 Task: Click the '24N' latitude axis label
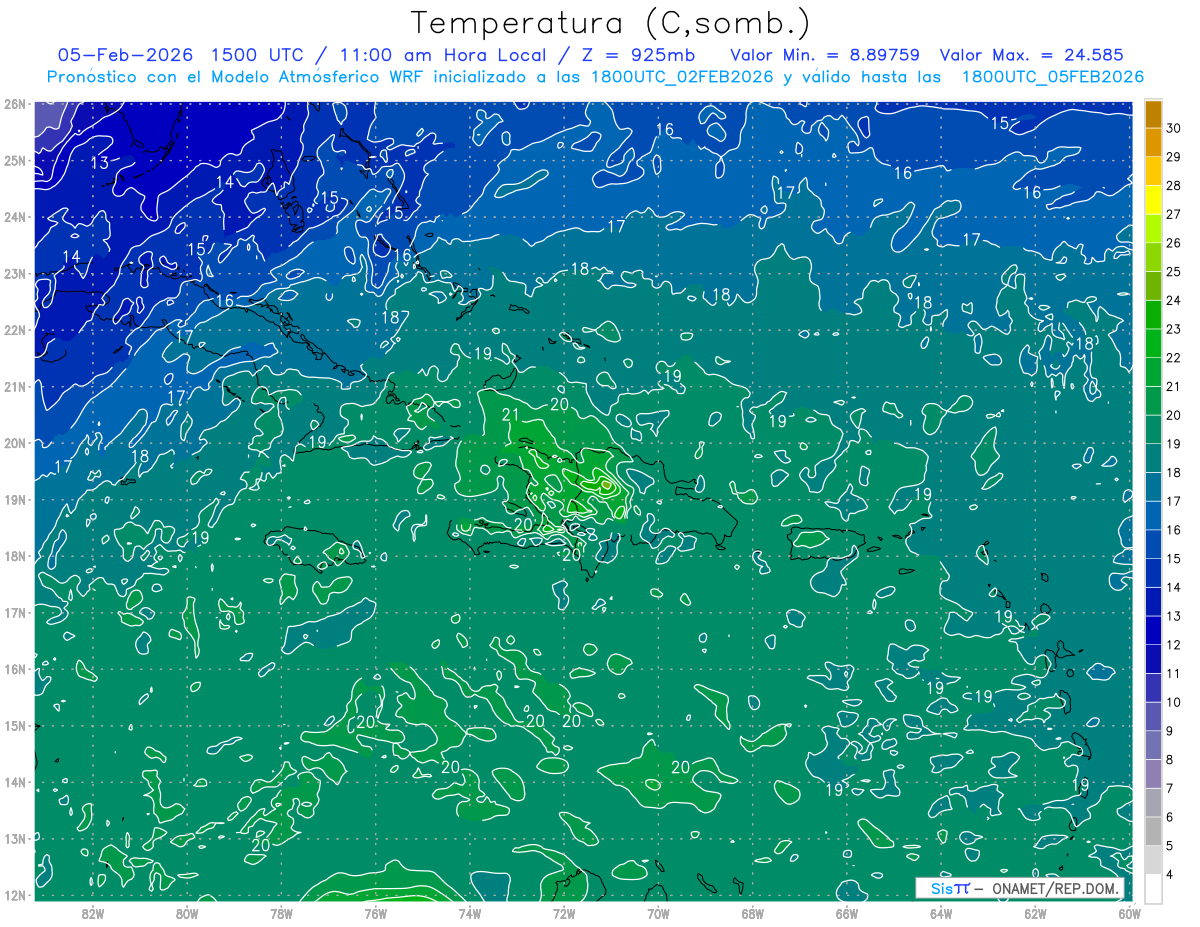pyautogui.click(x=15, y=217)
